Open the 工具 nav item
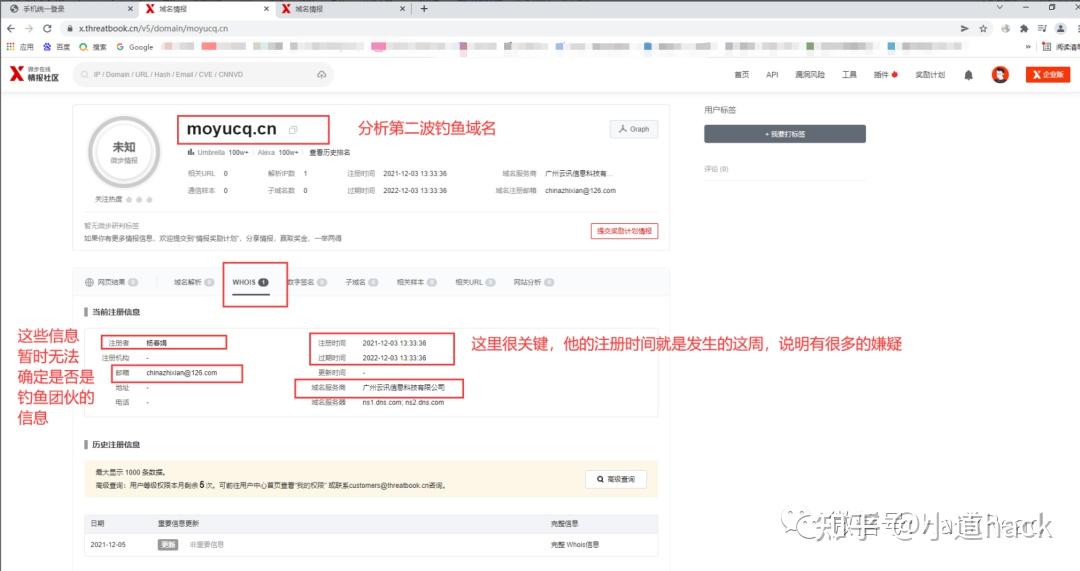 pyautogui.click(x=849, y=74)
